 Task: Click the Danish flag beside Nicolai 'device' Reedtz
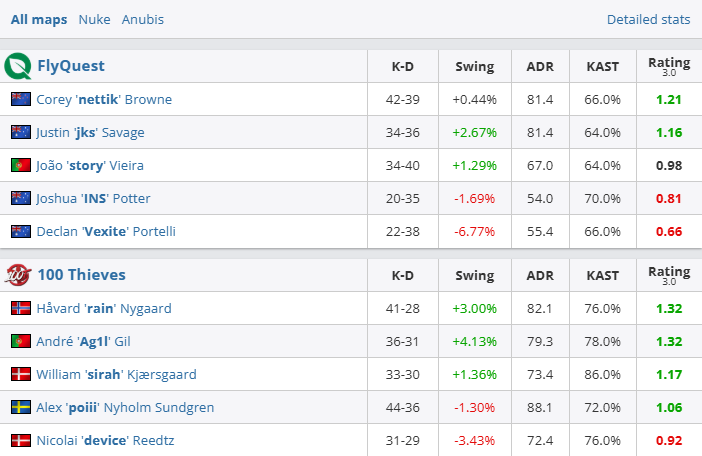click(x=20, y=440)
